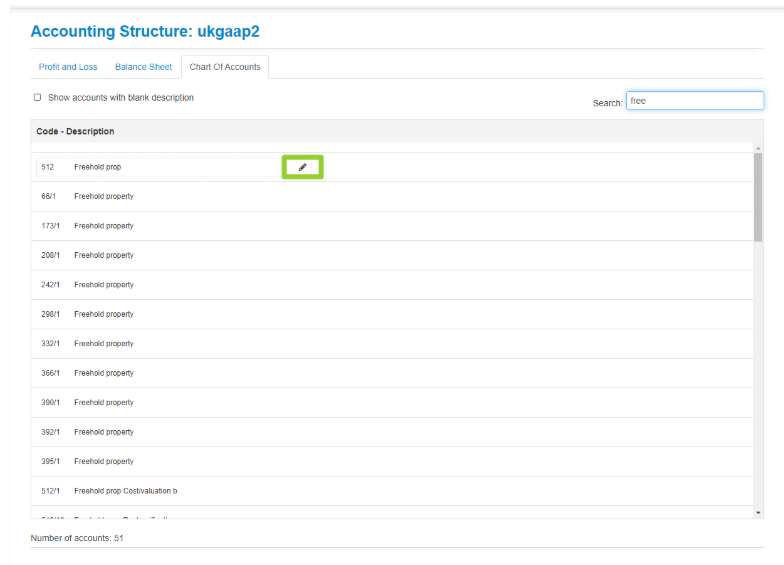Enable Show accounts with blank description checkbox

point(38,98)
